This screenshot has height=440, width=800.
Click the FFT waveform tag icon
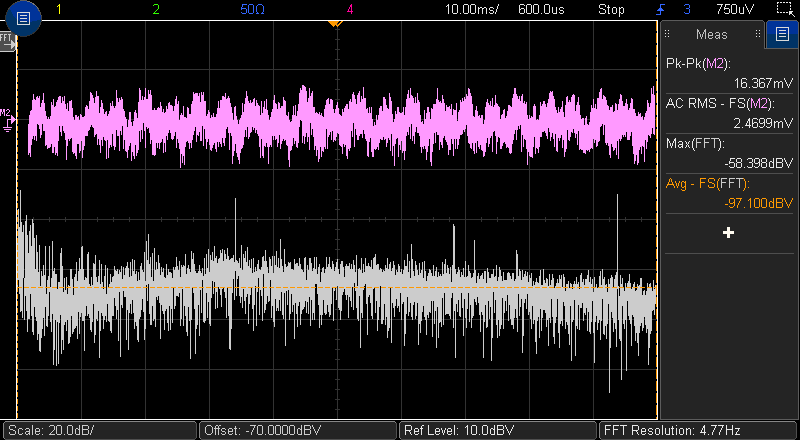pos(7,41)
